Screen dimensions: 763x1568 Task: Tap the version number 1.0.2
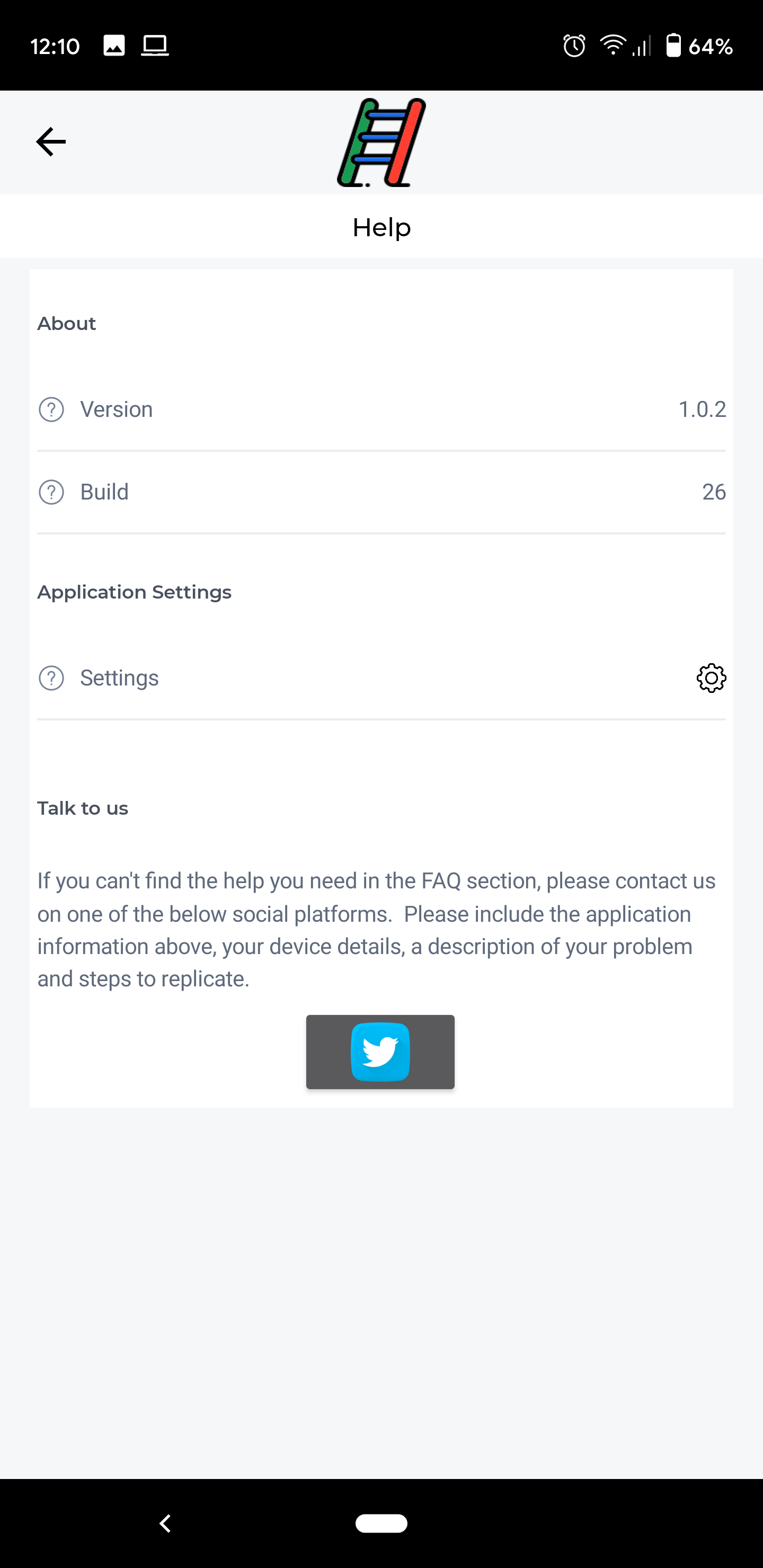point(702,409)
